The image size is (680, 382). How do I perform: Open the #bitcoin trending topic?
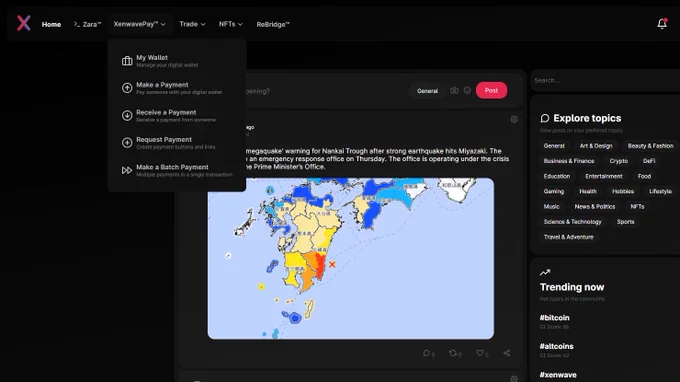(554, 318)
